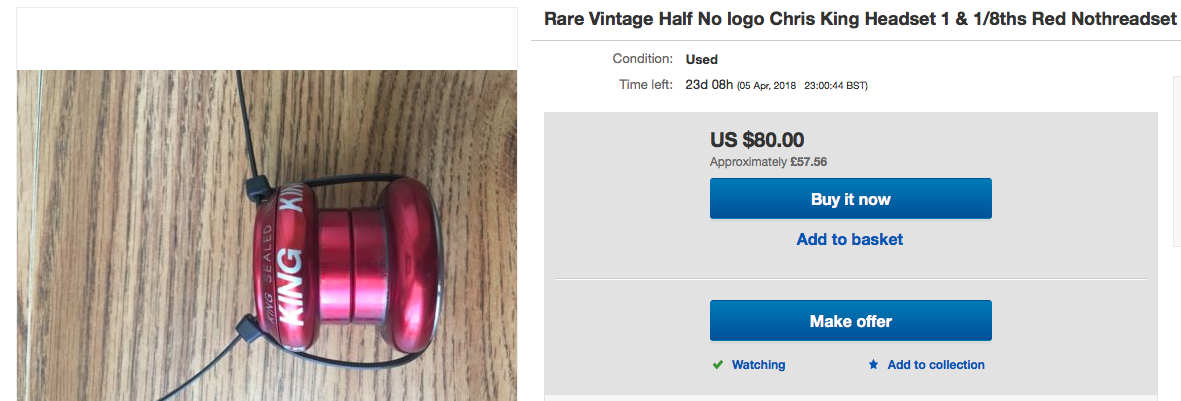The height and width of the screenshot is (401, 1181).
Task: Click the star icon beside Add to collection
Action: (x=874, y=365)
